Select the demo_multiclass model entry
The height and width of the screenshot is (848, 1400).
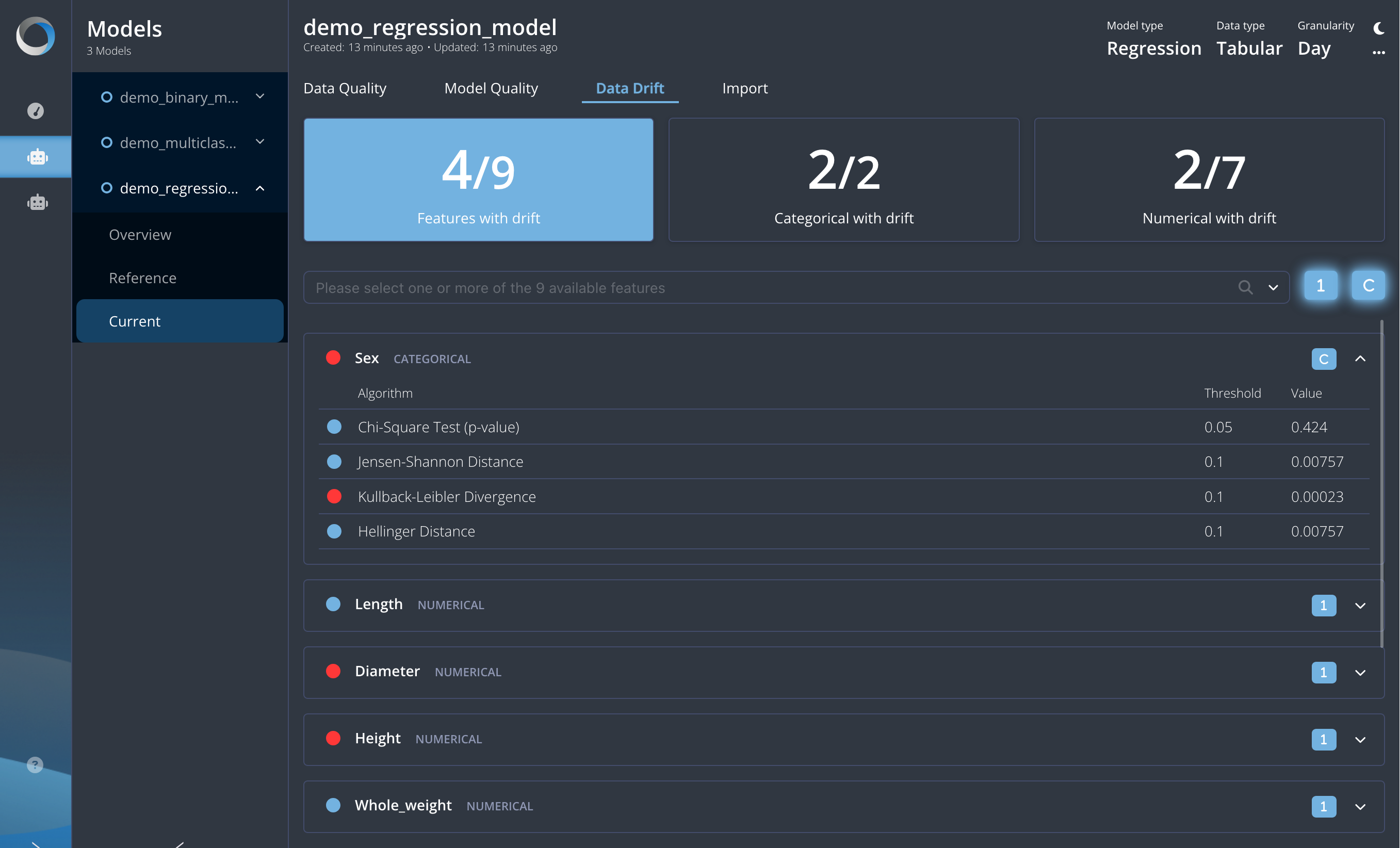pos(180,142)
